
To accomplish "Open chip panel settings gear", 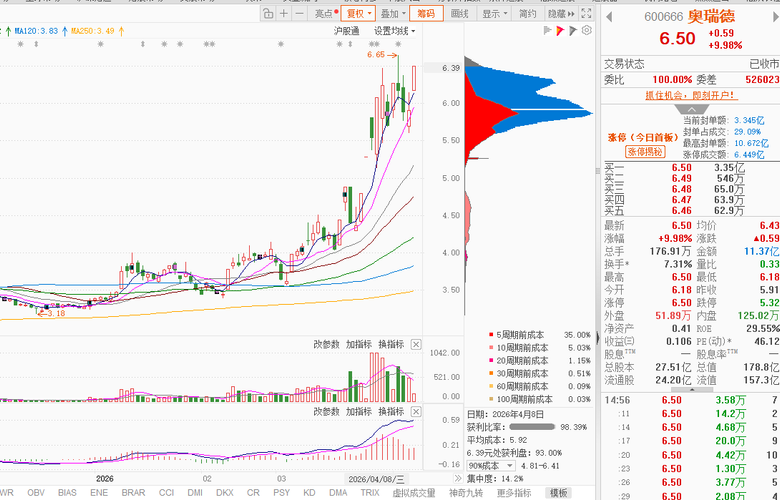I will pyautogui.click(x=586, y=30).
